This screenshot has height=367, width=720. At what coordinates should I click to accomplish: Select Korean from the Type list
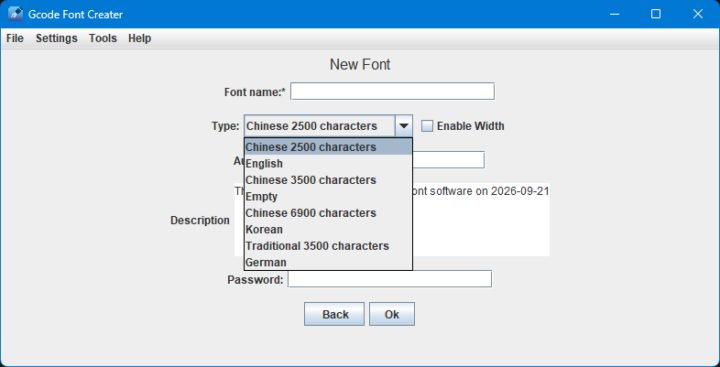(328, 230)
